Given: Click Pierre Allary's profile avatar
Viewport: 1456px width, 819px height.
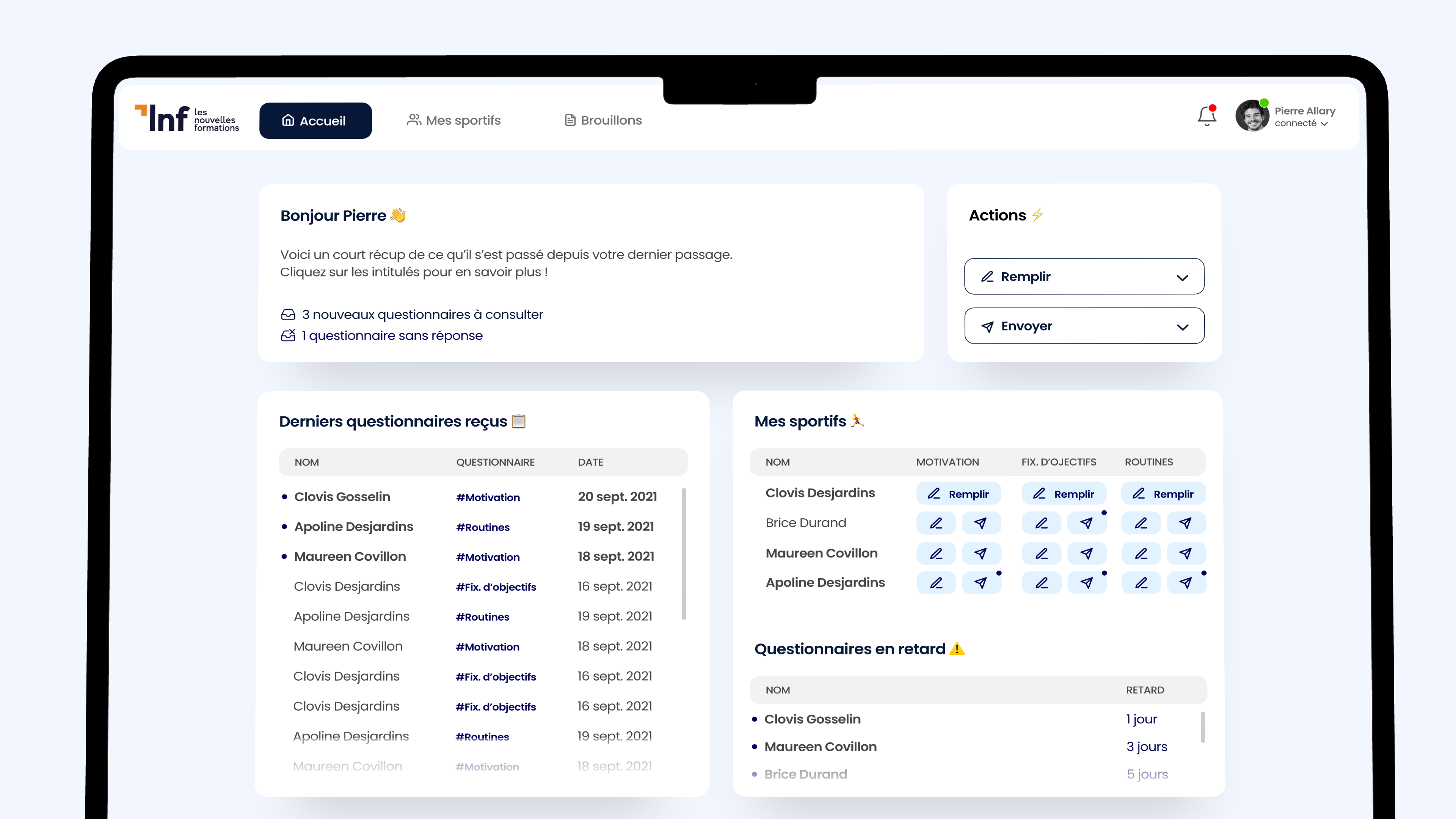Looking at the screenshot, I should pyautogui.click(x=1252, y=116).
